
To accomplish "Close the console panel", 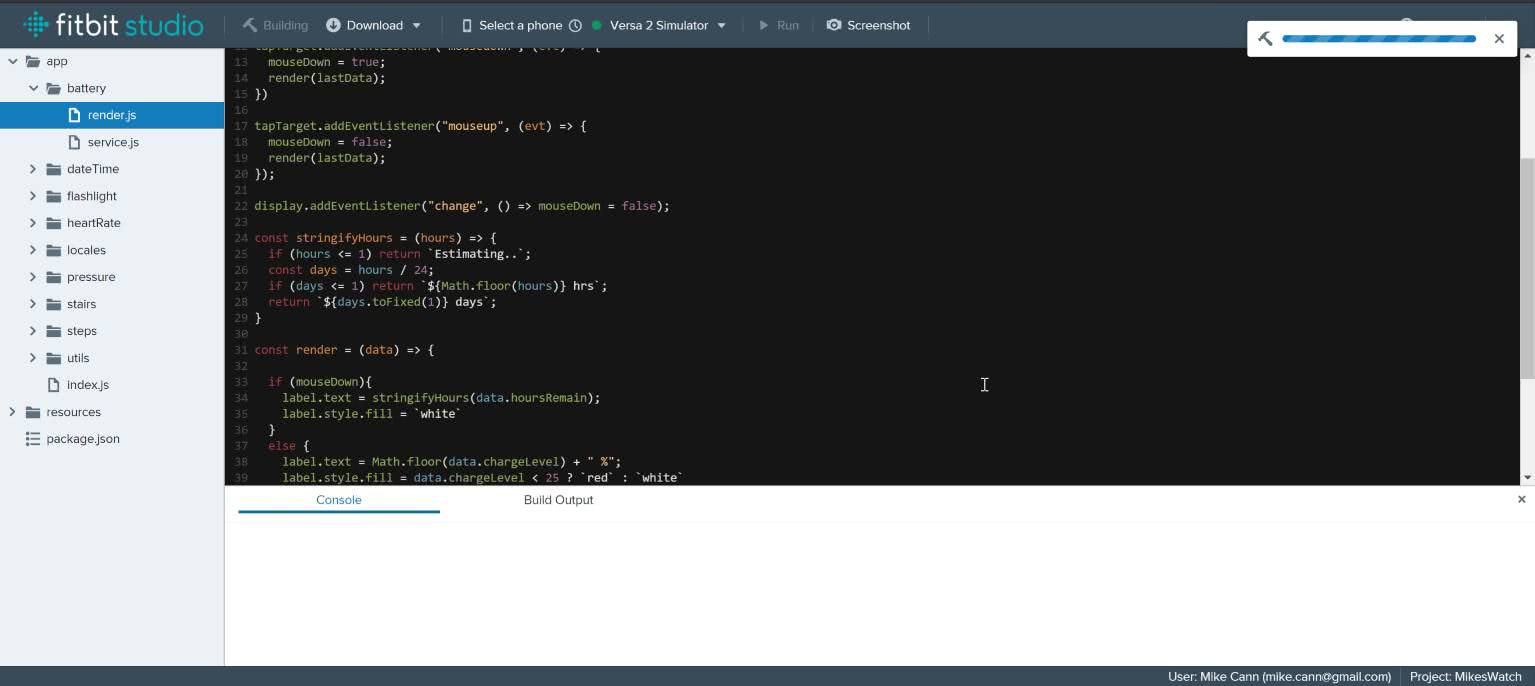I will point(1521,499).
